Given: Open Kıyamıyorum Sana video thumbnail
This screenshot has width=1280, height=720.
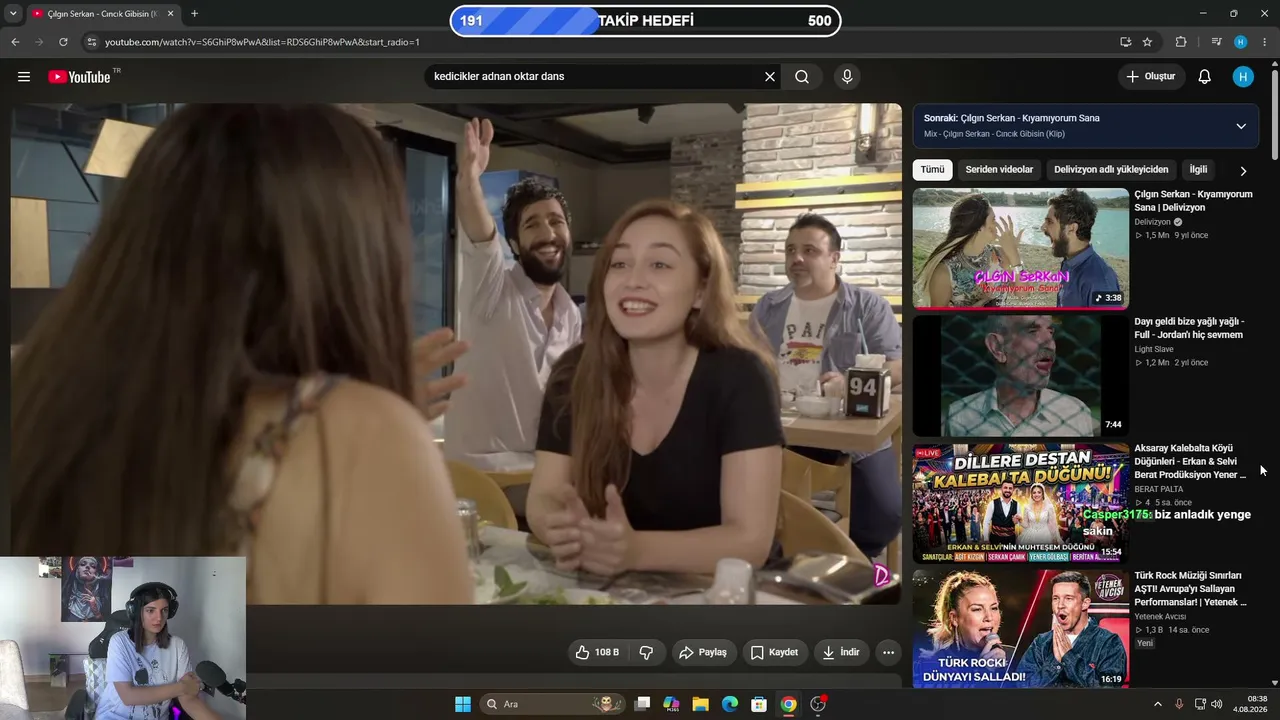Looking at the screenshot, I should (x=1020, y=248).
